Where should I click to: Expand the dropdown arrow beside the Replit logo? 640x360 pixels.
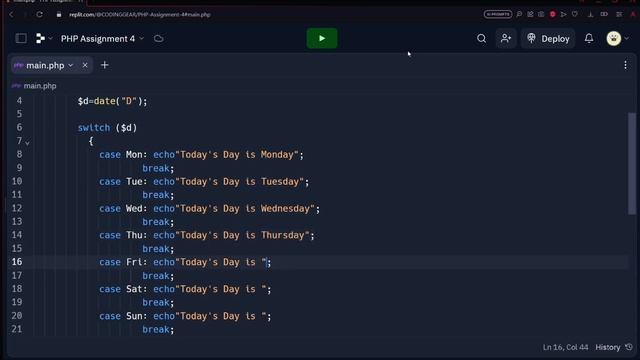(x=50, y=38)
